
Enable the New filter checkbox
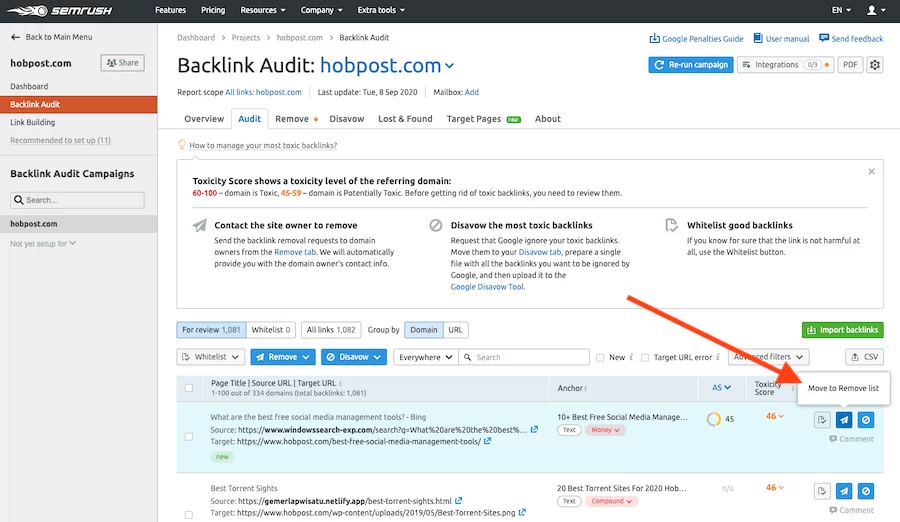click(x=600, y=357)
